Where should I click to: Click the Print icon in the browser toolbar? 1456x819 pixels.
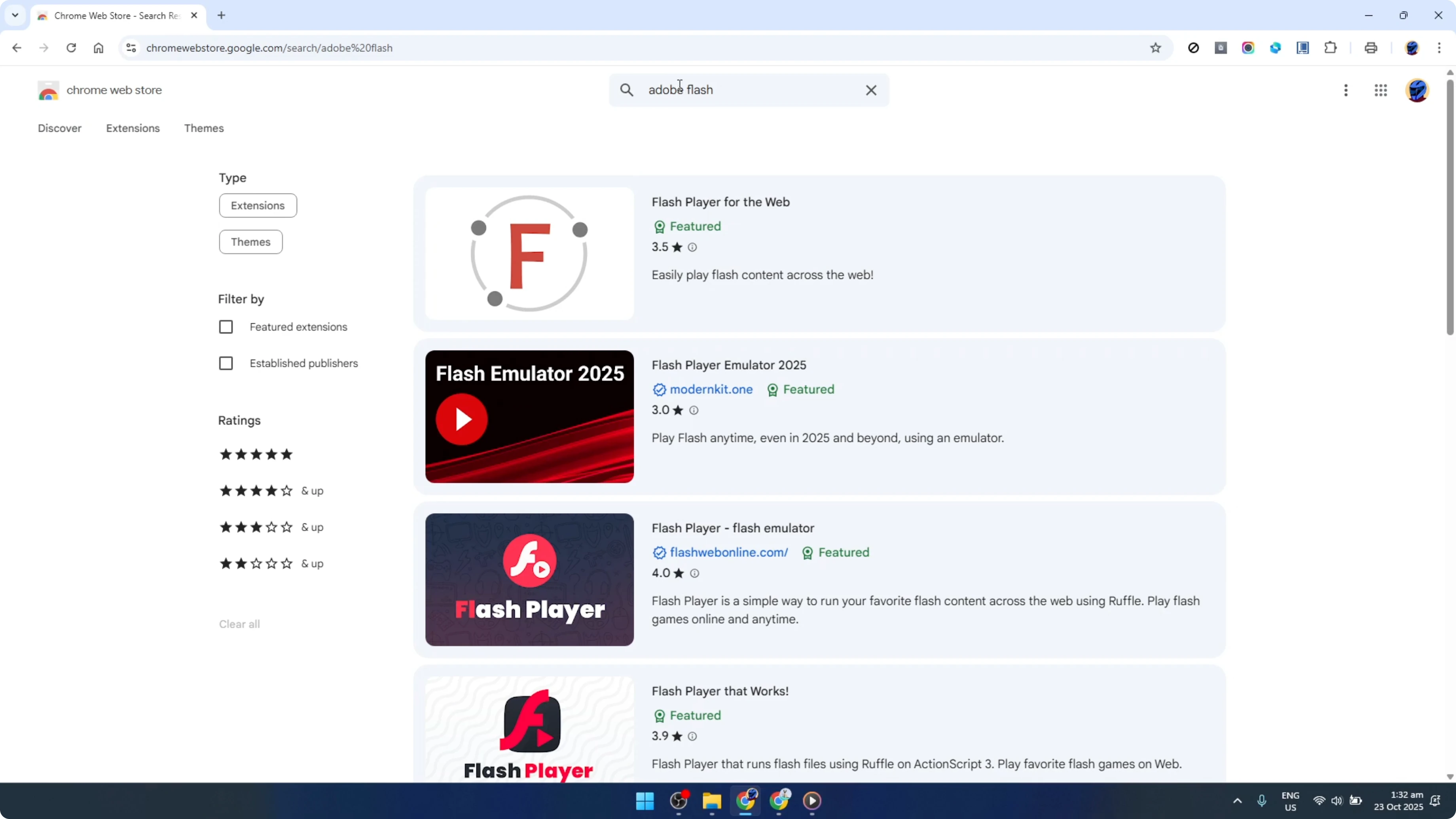(1371, 48)
